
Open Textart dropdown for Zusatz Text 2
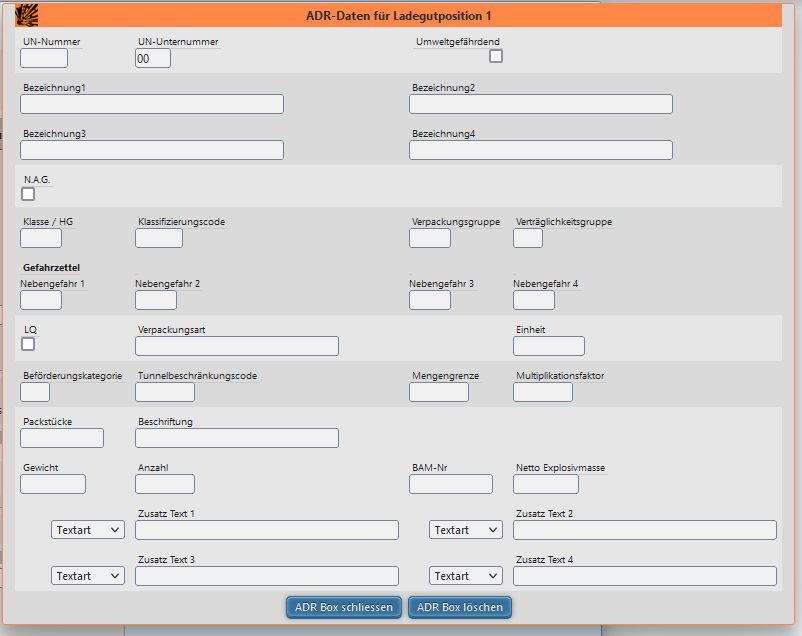pos(466,530)
